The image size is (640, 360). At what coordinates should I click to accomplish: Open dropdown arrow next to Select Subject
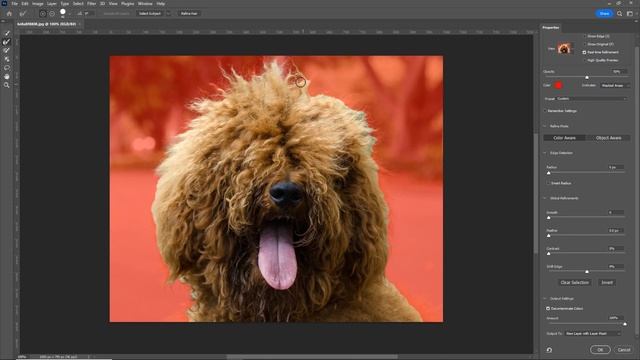coord(168,13)
